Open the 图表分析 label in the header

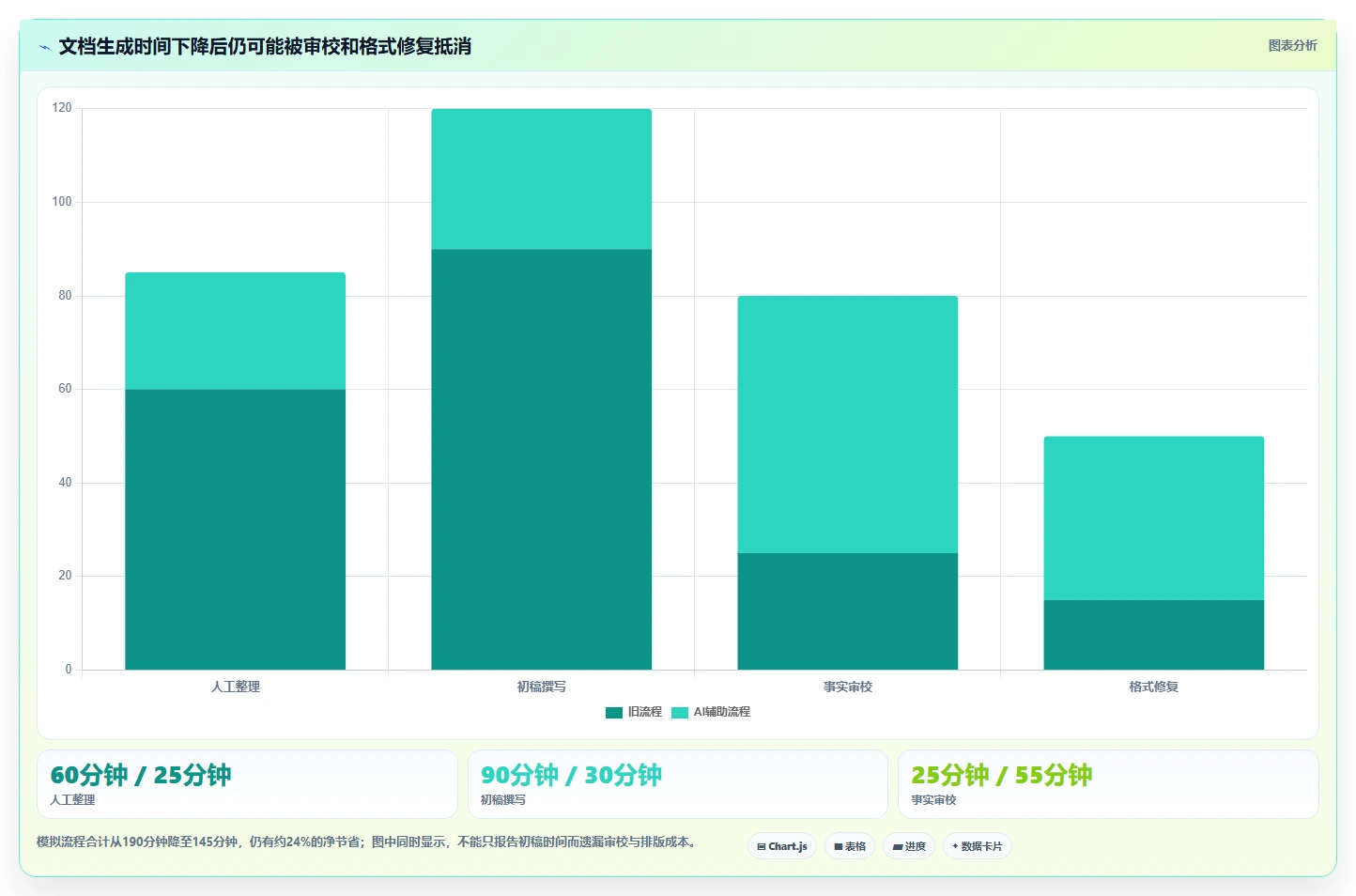(1292, 45)
